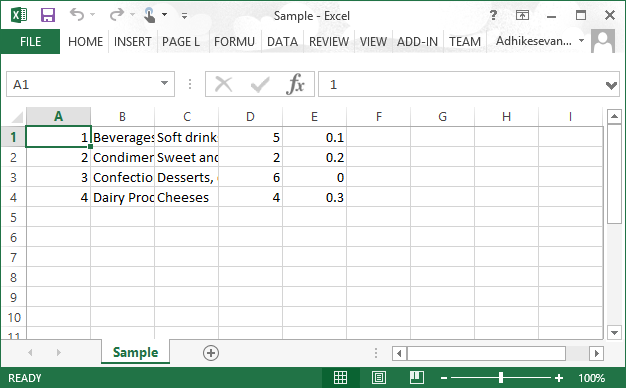Screen dimensions: 626x388
Task: Select the Sample sheet tab
Action: (135, 352)
